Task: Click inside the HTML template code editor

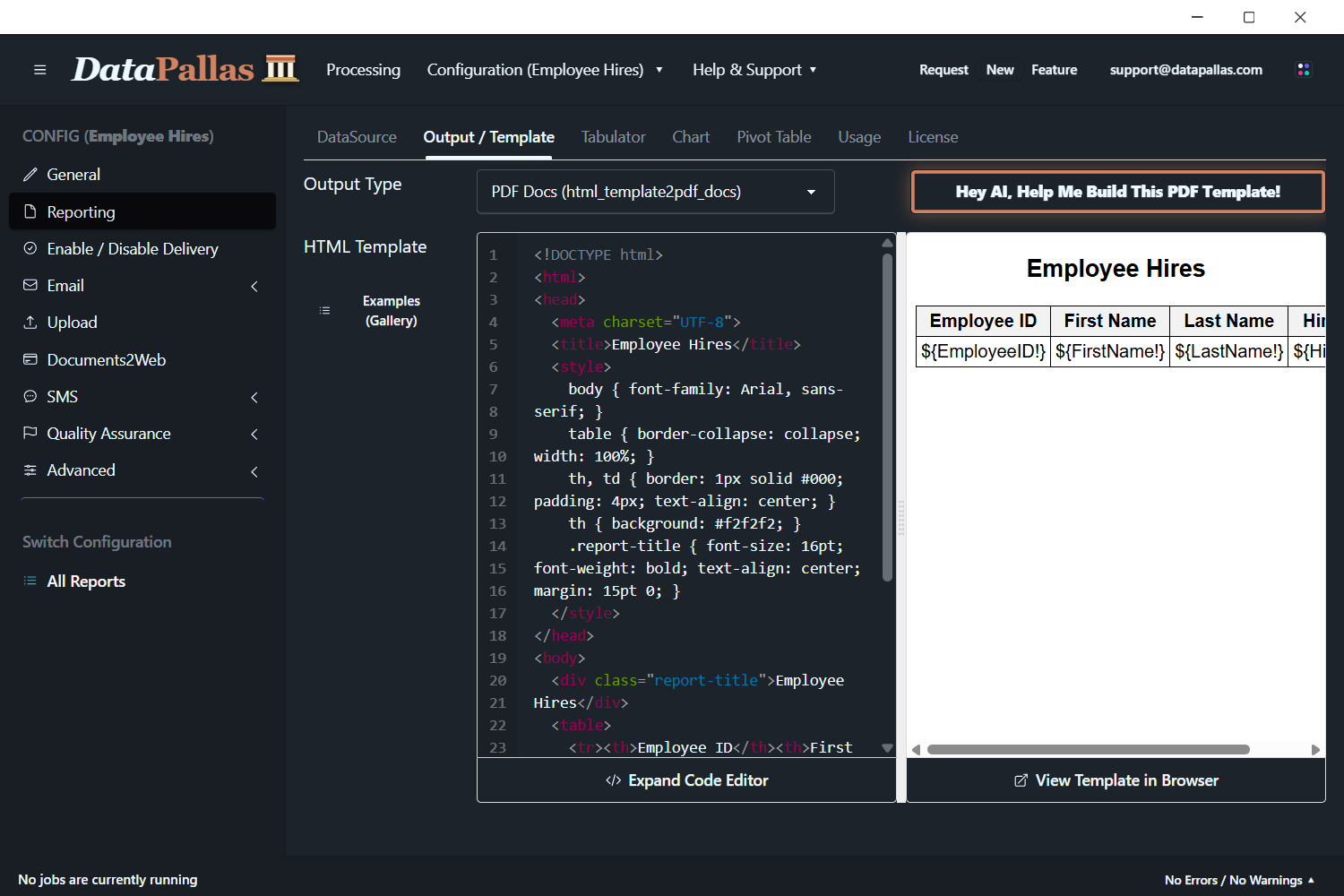Action: click(x=685, y=495)
